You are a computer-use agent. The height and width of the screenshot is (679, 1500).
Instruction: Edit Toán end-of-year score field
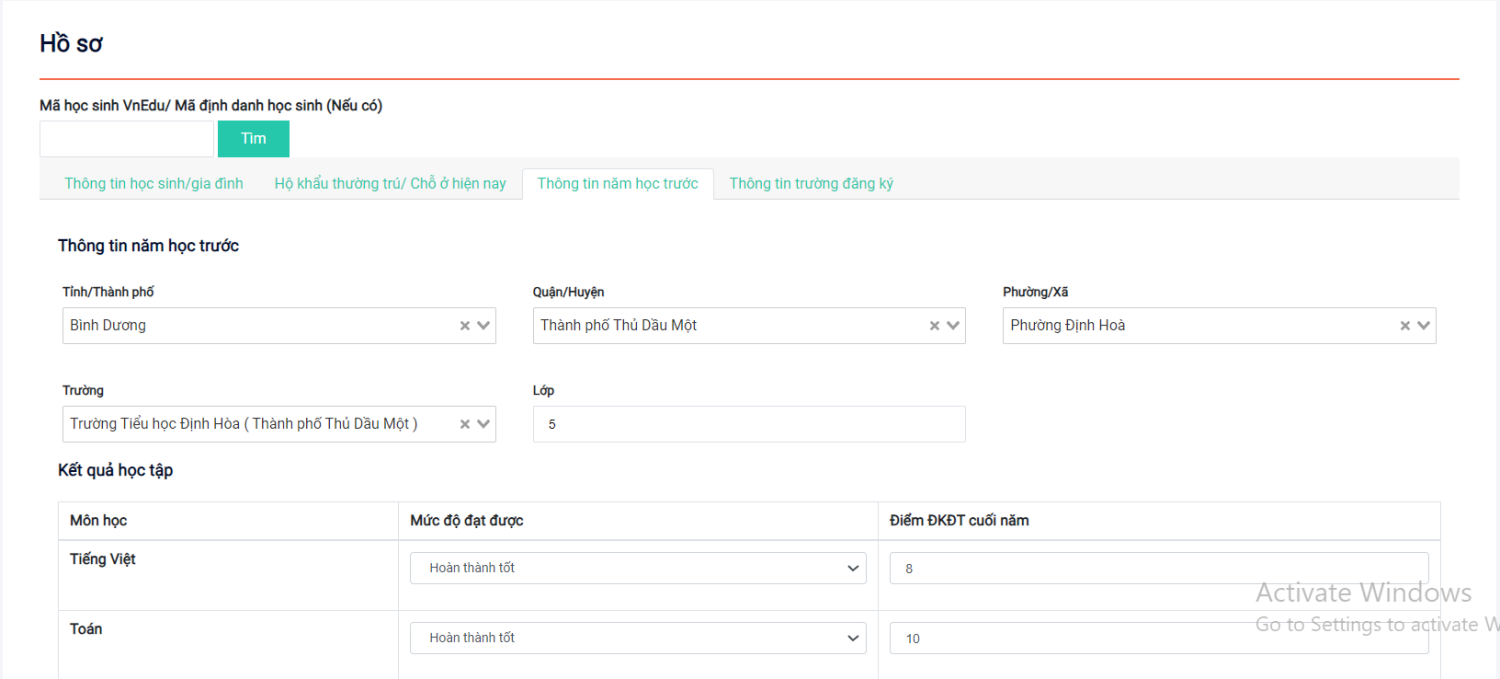(1158, 638)
